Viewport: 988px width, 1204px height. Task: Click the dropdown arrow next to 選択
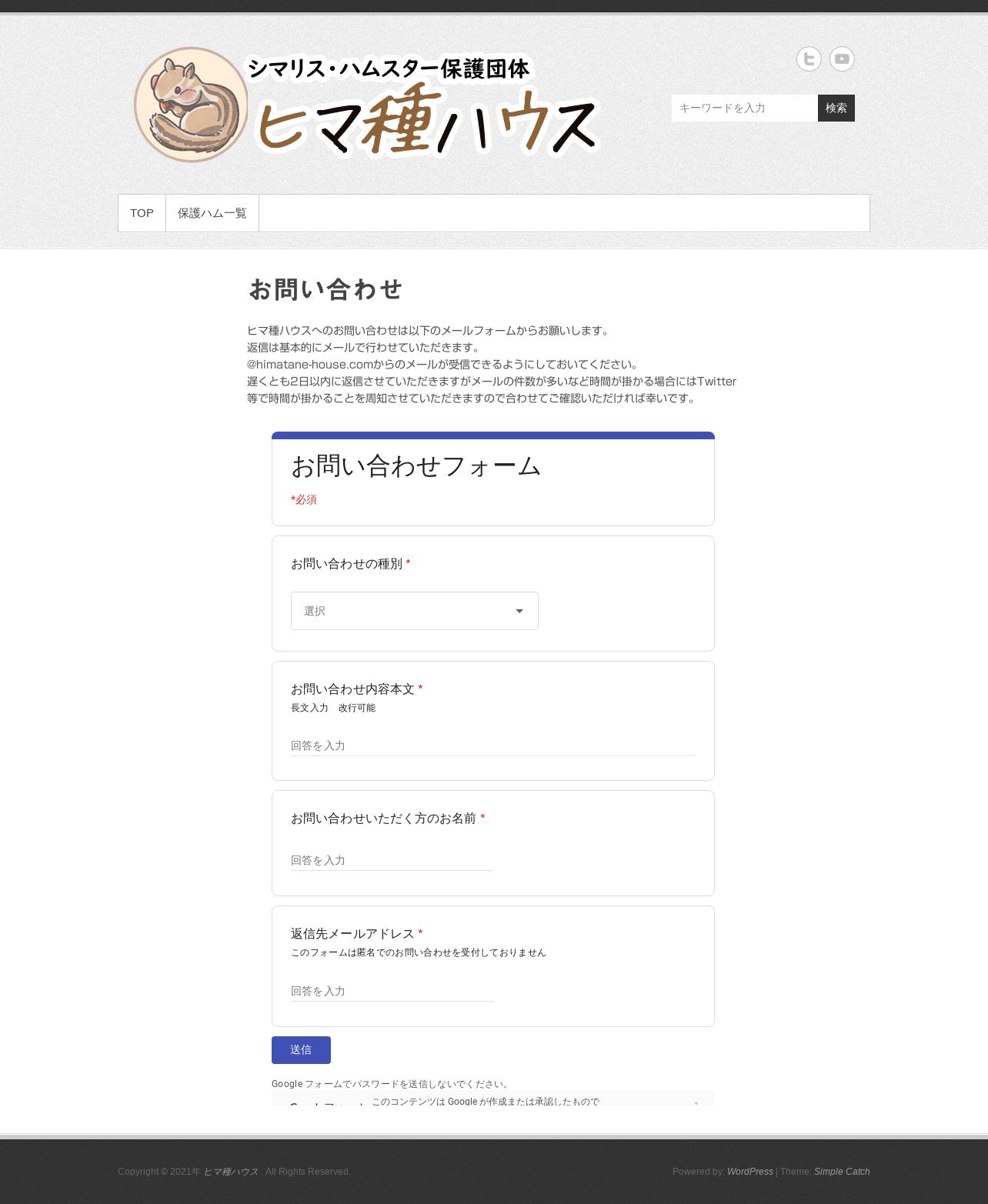[x=519, y=611]
